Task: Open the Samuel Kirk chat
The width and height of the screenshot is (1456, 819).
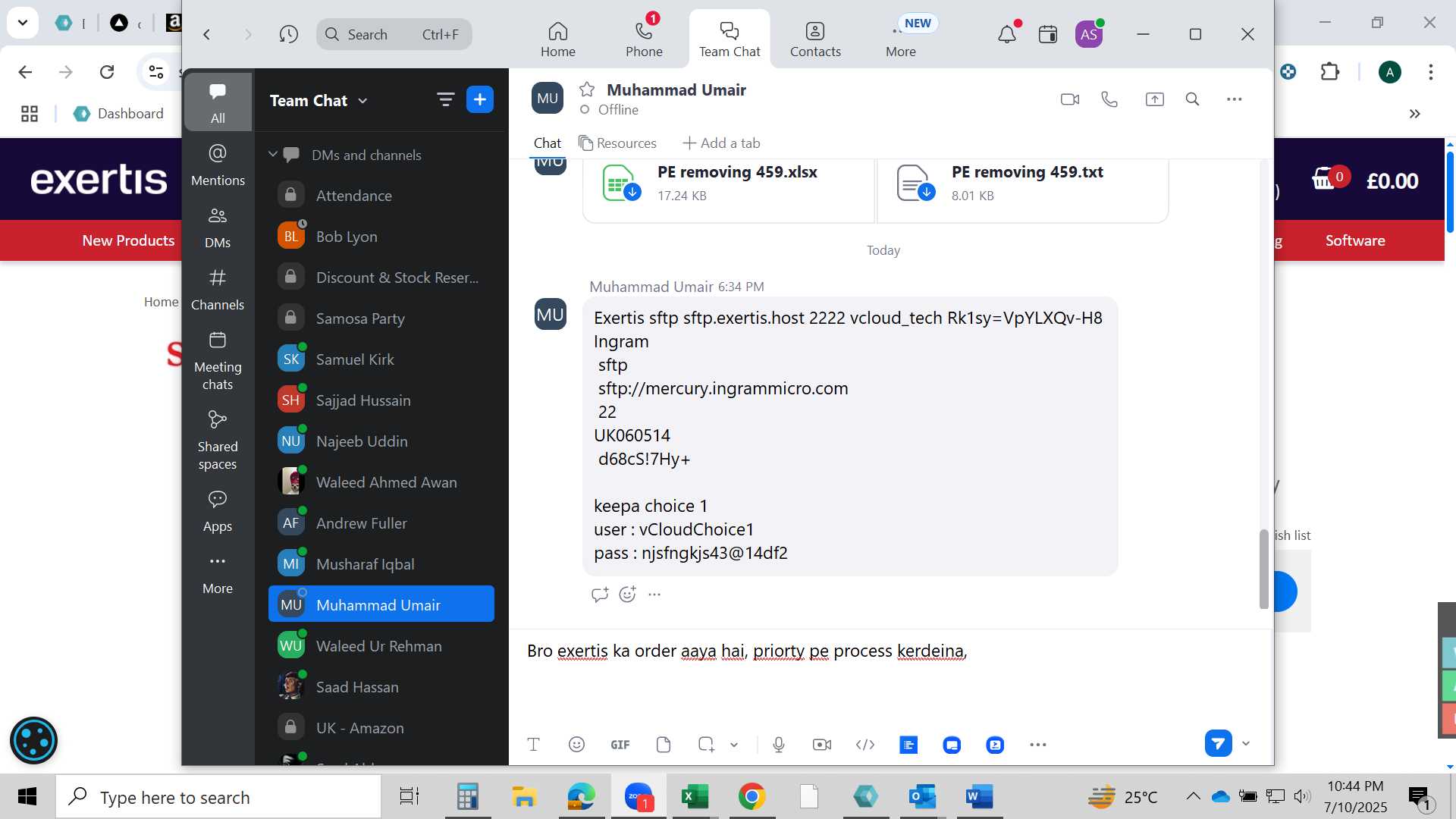Action: coord(381,359)
